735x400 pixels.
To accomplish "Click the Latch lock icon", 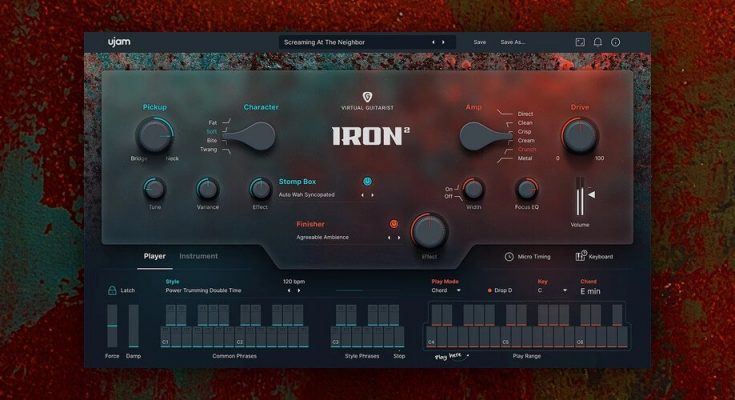I will (112, 290).
